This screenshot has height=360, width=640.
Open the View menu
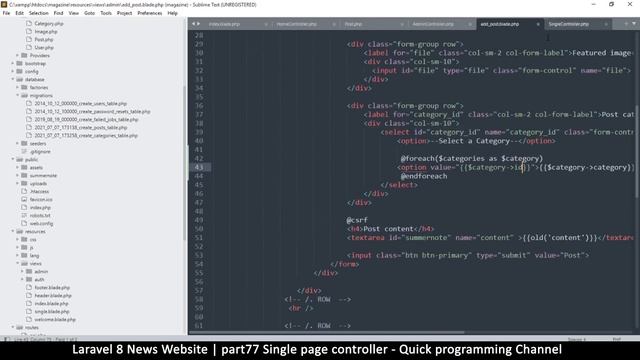click(x=73, y=13)
